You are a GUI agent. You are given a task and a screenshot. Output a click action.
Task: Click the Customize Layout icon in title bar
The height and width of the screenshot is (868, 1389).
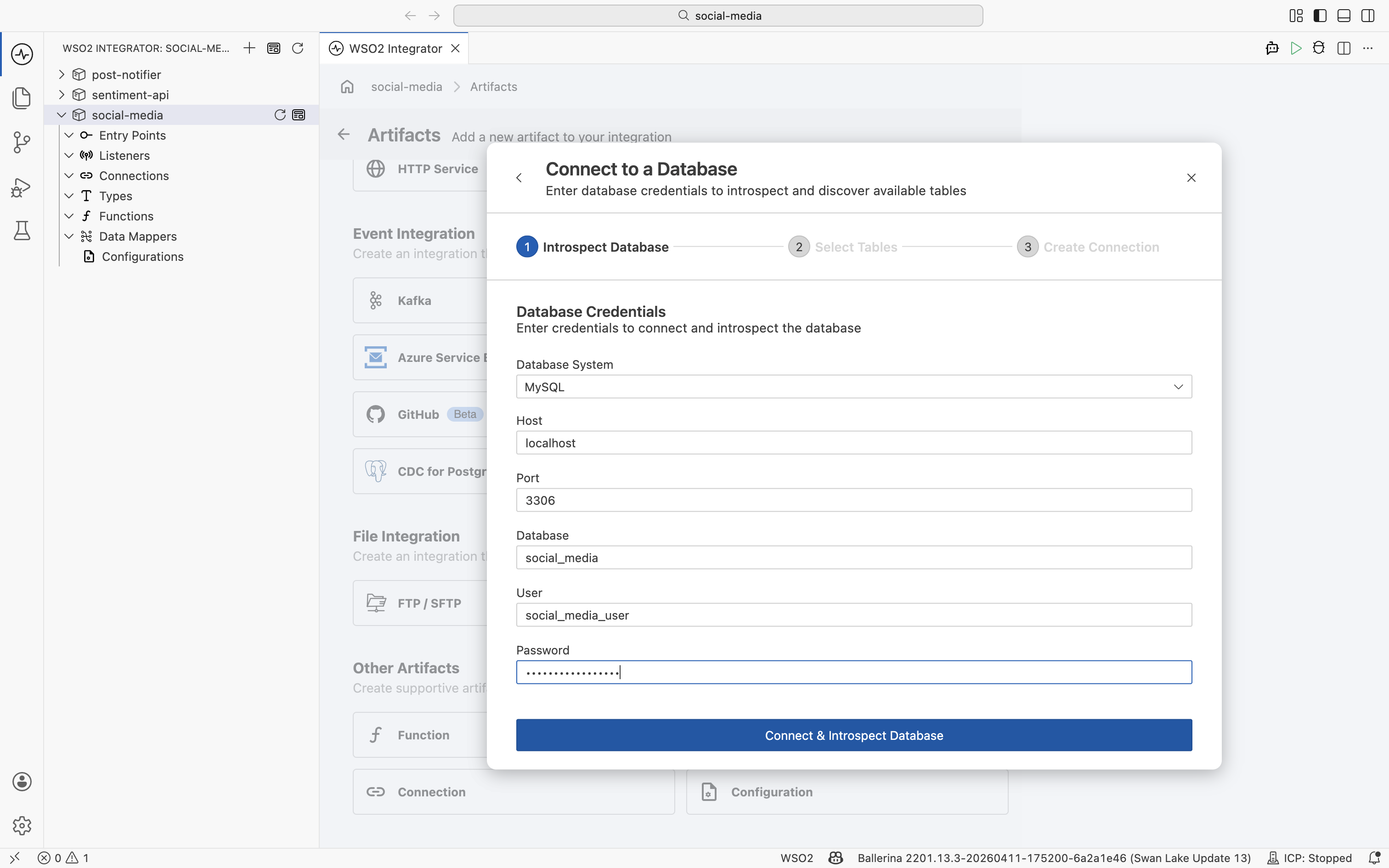click(x=1296, y=16)
